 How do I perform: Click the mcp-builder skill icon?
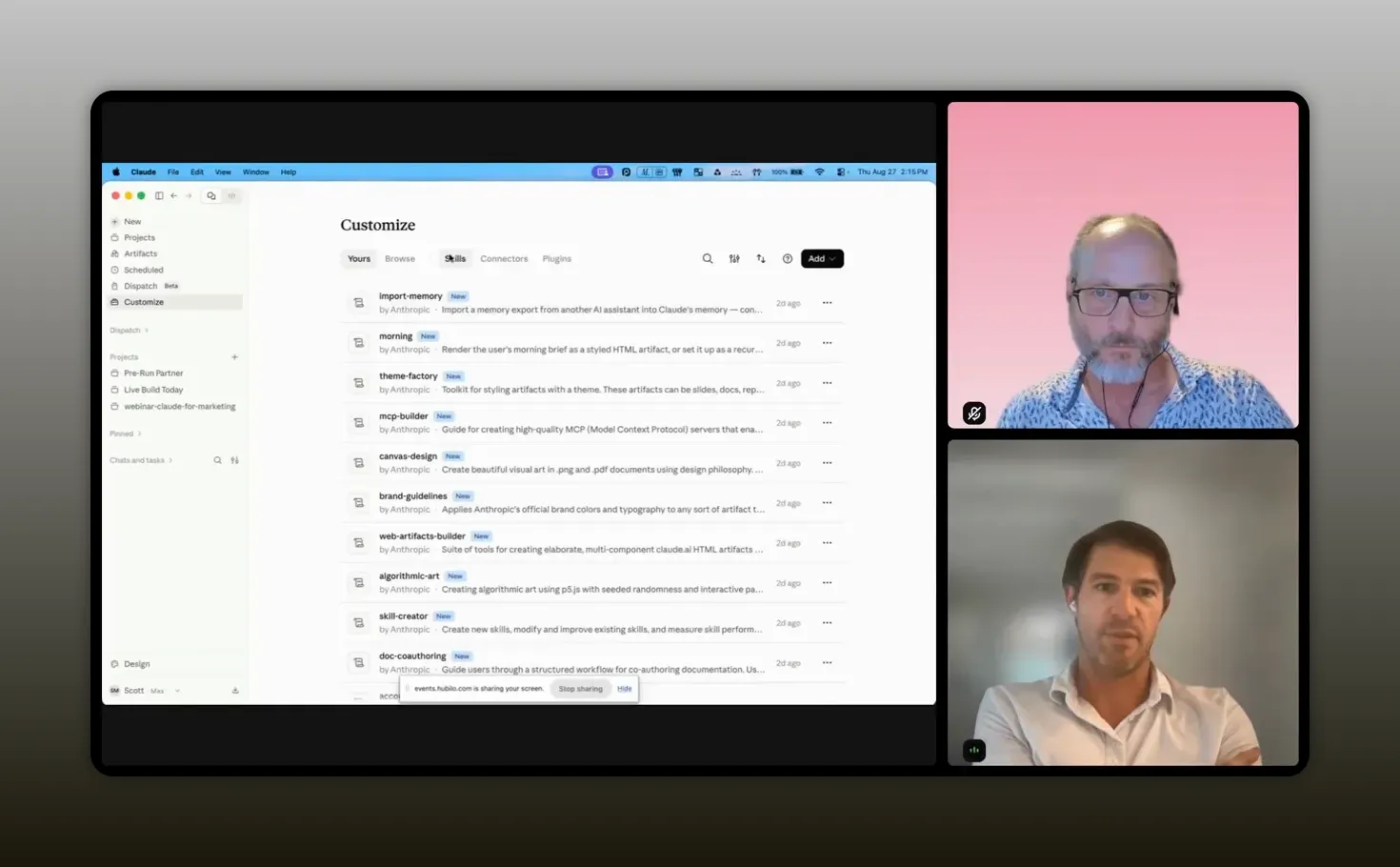pos(359,423)
